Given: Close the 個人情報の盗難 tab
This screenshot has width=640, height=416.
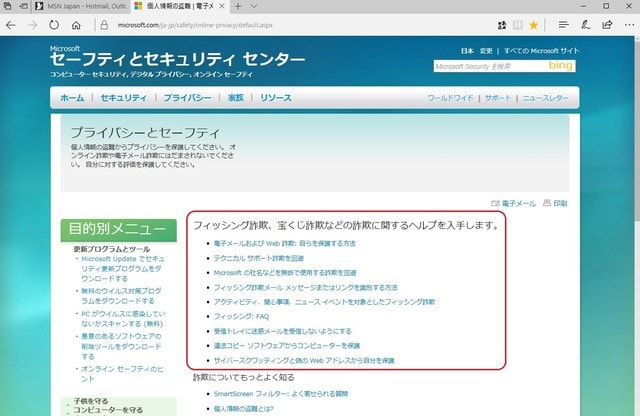Looking at the screenshot, I should coord(222,6).
